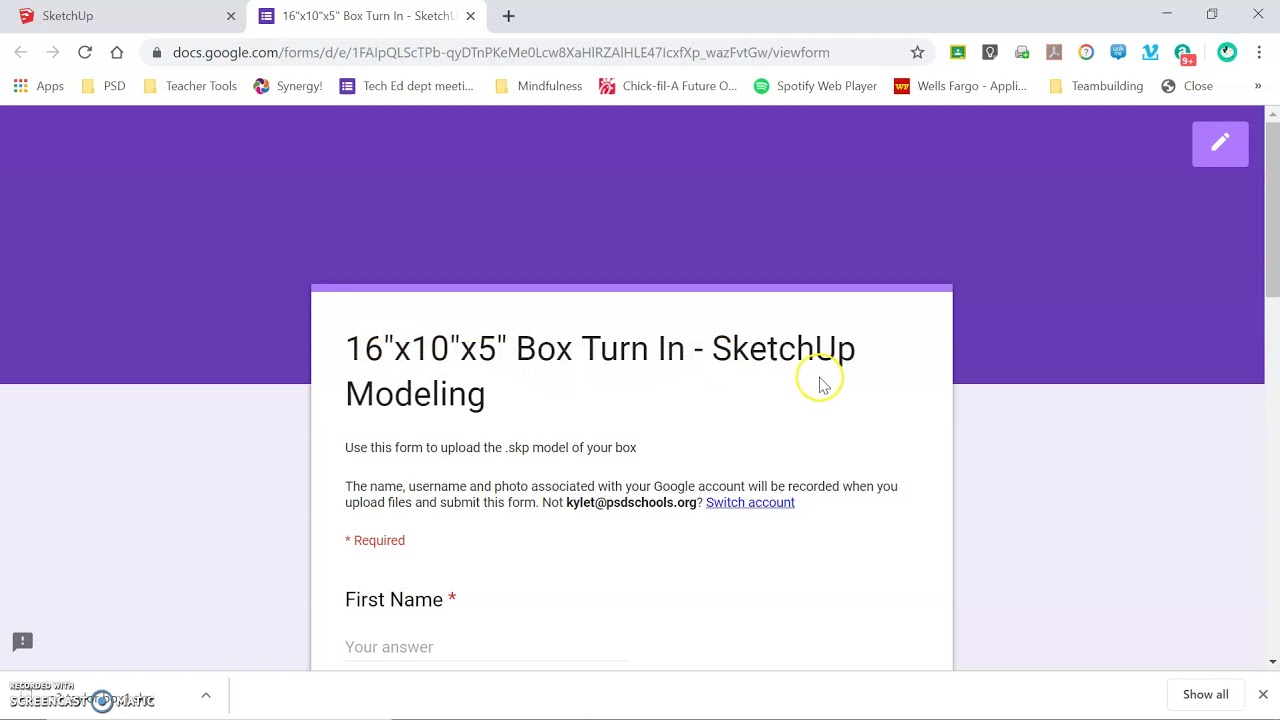
Task: Click the First Name answer field
Action: (x=486, y=647)
